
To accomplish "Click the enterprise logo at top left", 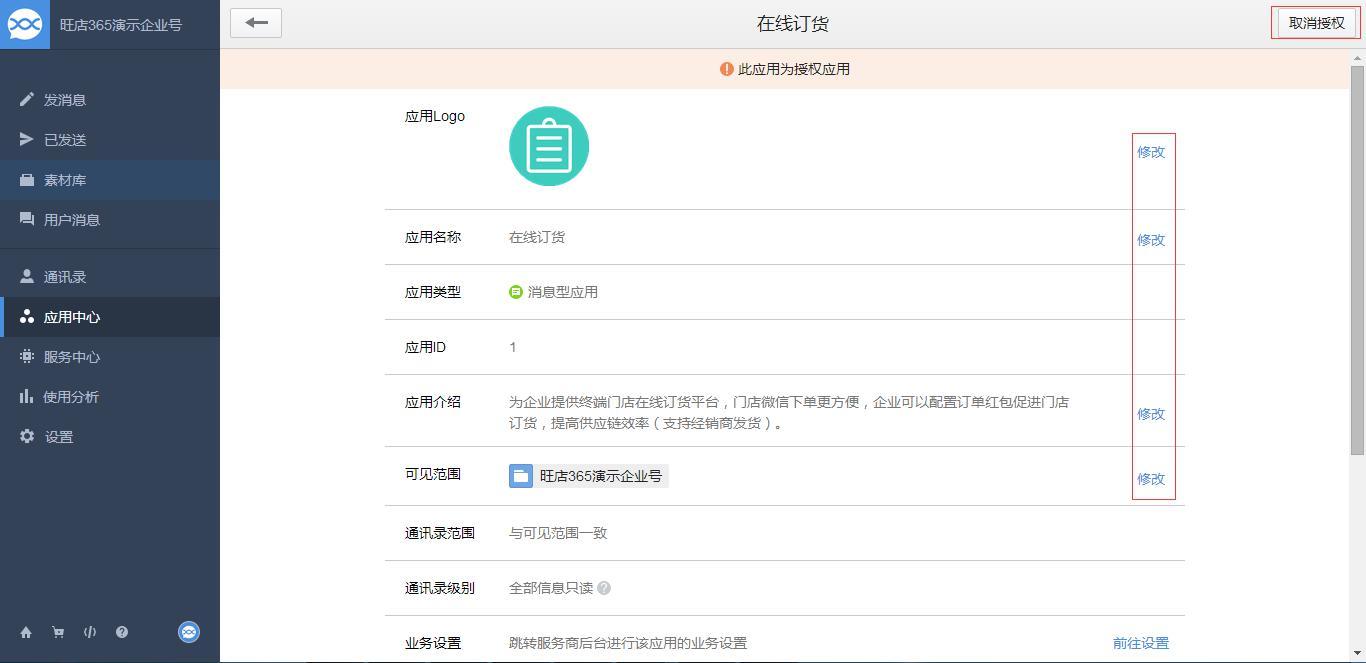I will point(25,24).
